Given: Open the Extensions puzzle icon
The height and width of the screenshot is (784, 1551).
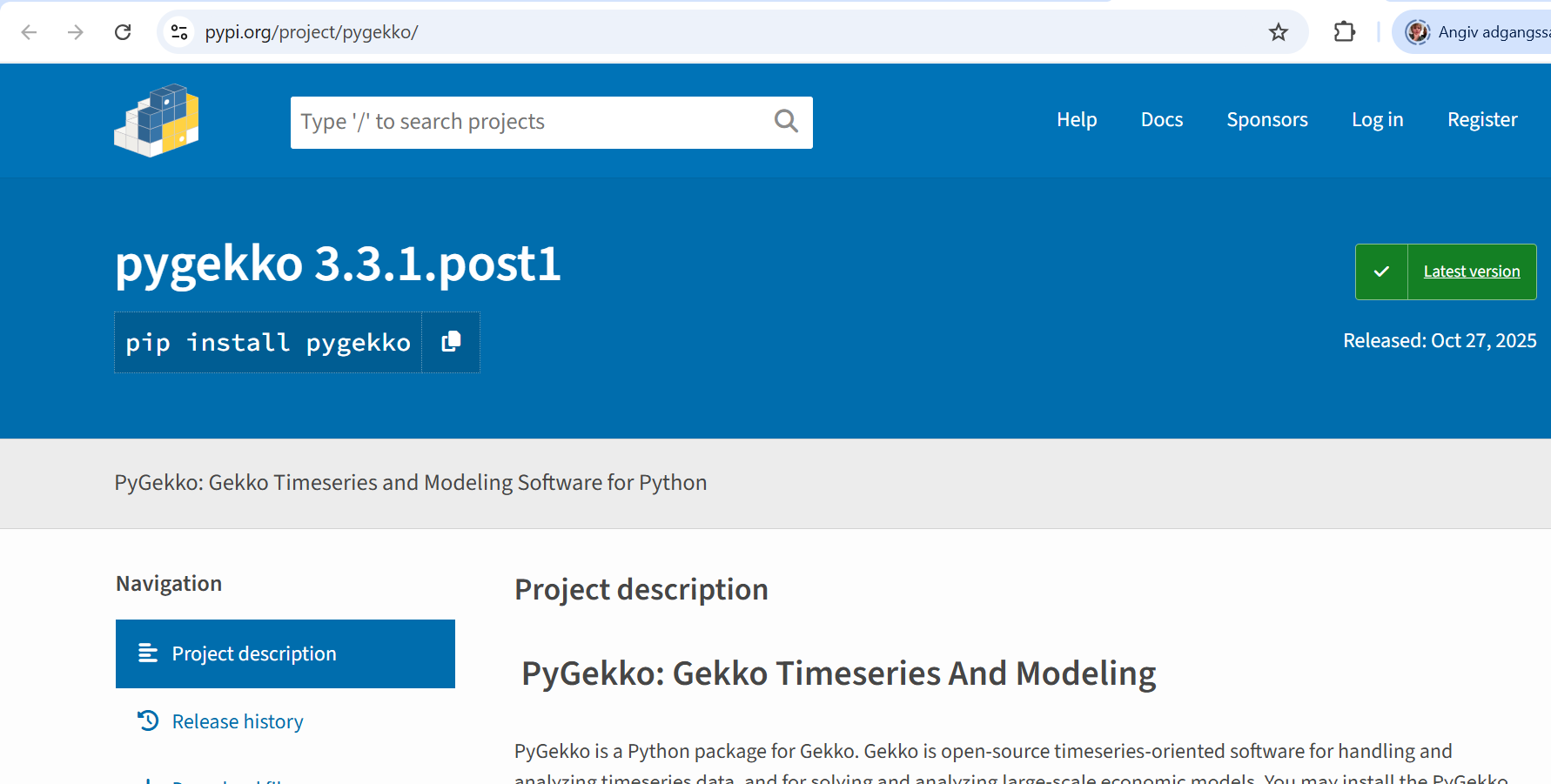Looking at the screenshot, I should [1344, 32].
